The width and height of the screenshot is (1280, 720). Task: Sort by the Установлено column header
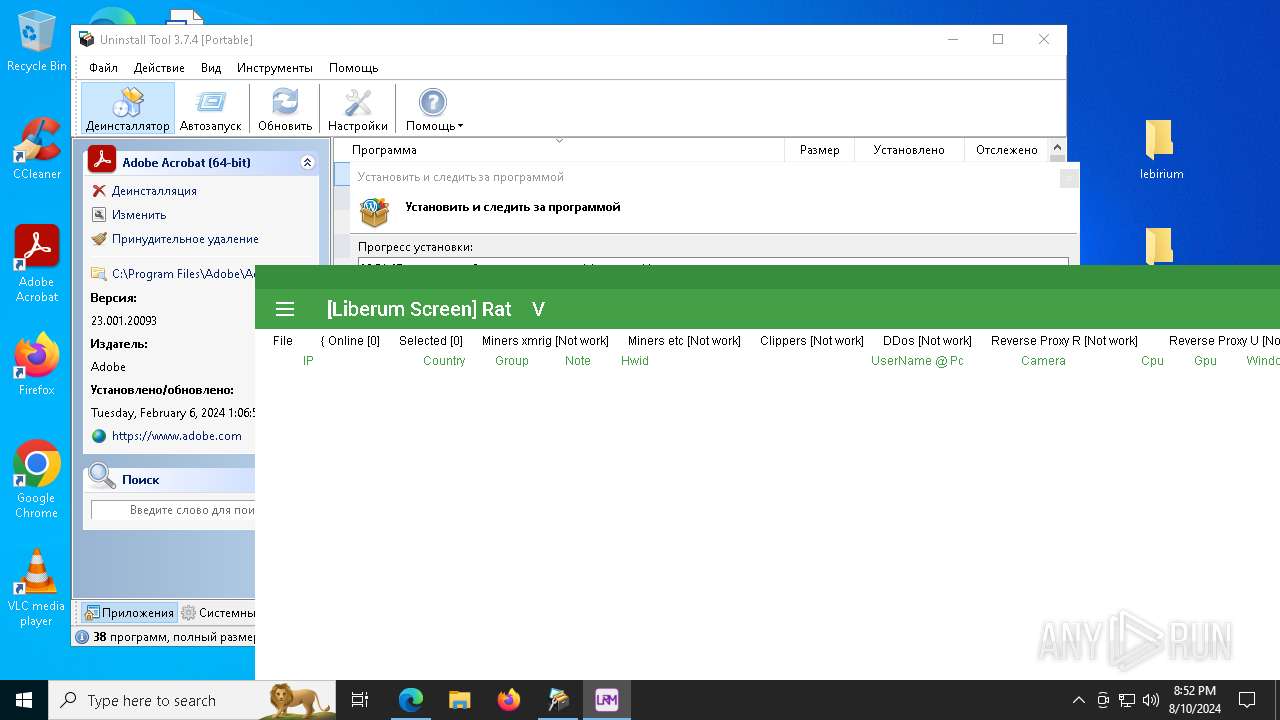tap(908, 150)
